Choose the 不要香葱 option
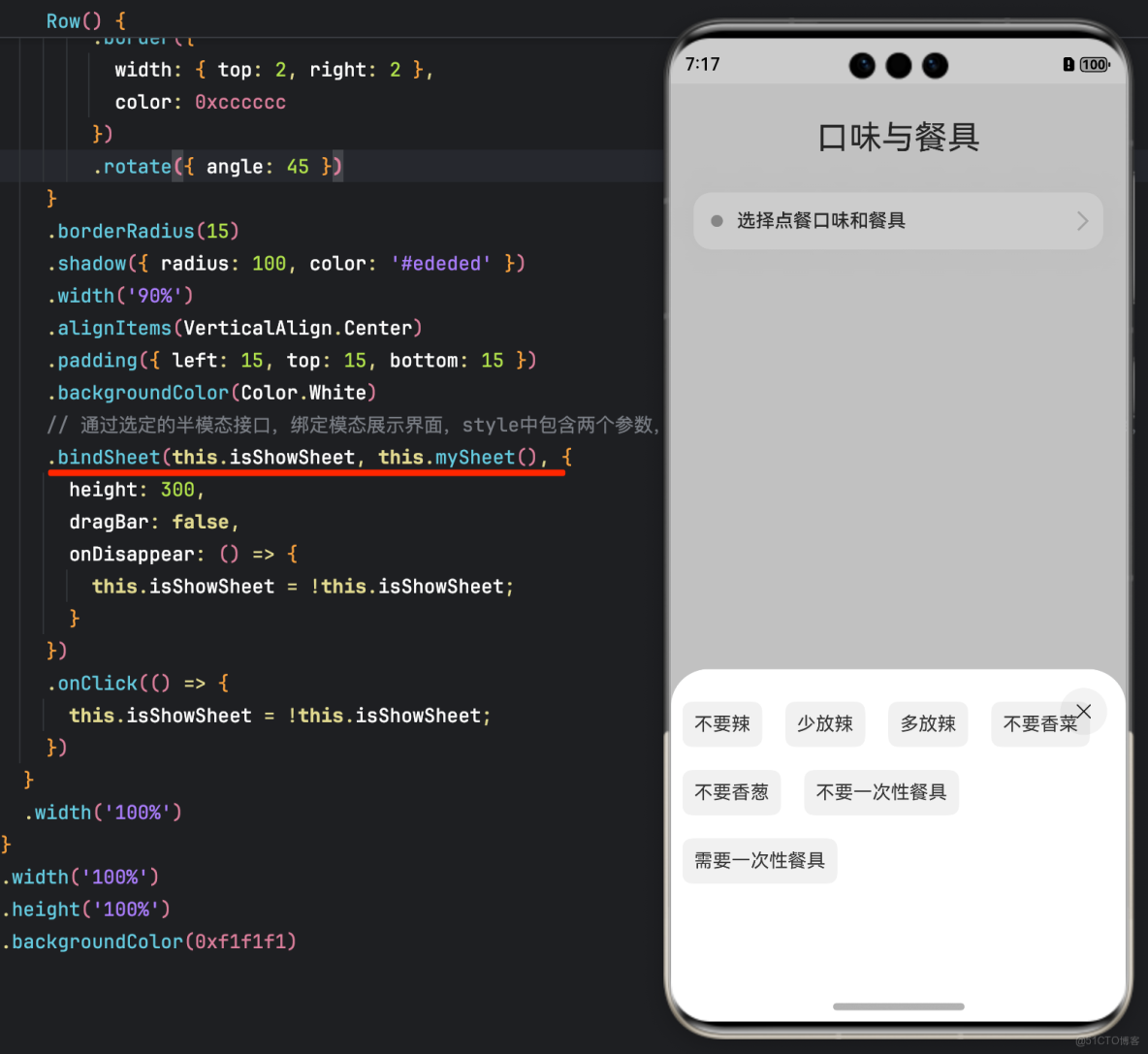The height and width of the screenshot is (1054, 1148). coord(731,792)
